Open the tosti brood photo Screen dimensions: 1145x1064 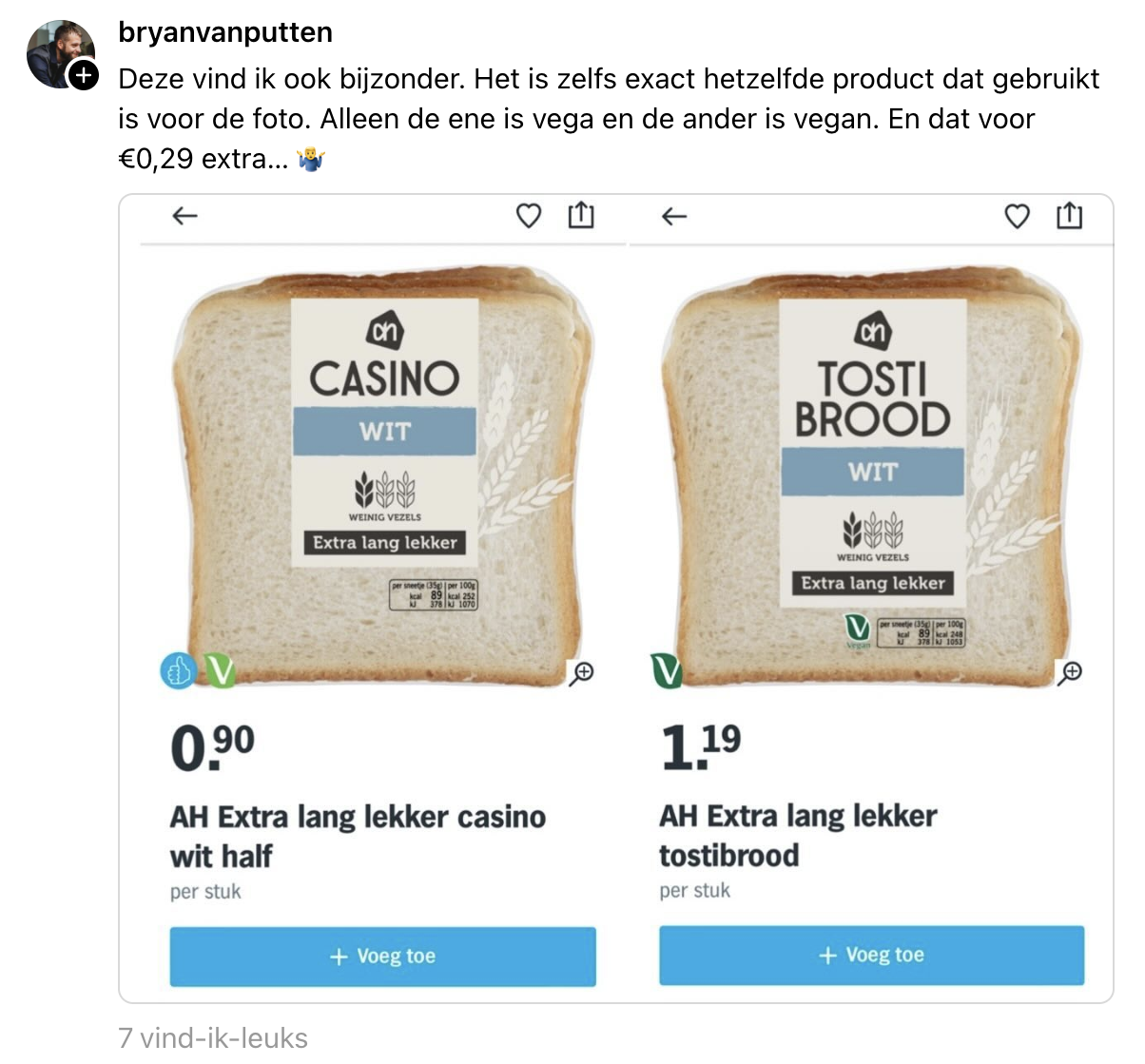tap(872, 475)
